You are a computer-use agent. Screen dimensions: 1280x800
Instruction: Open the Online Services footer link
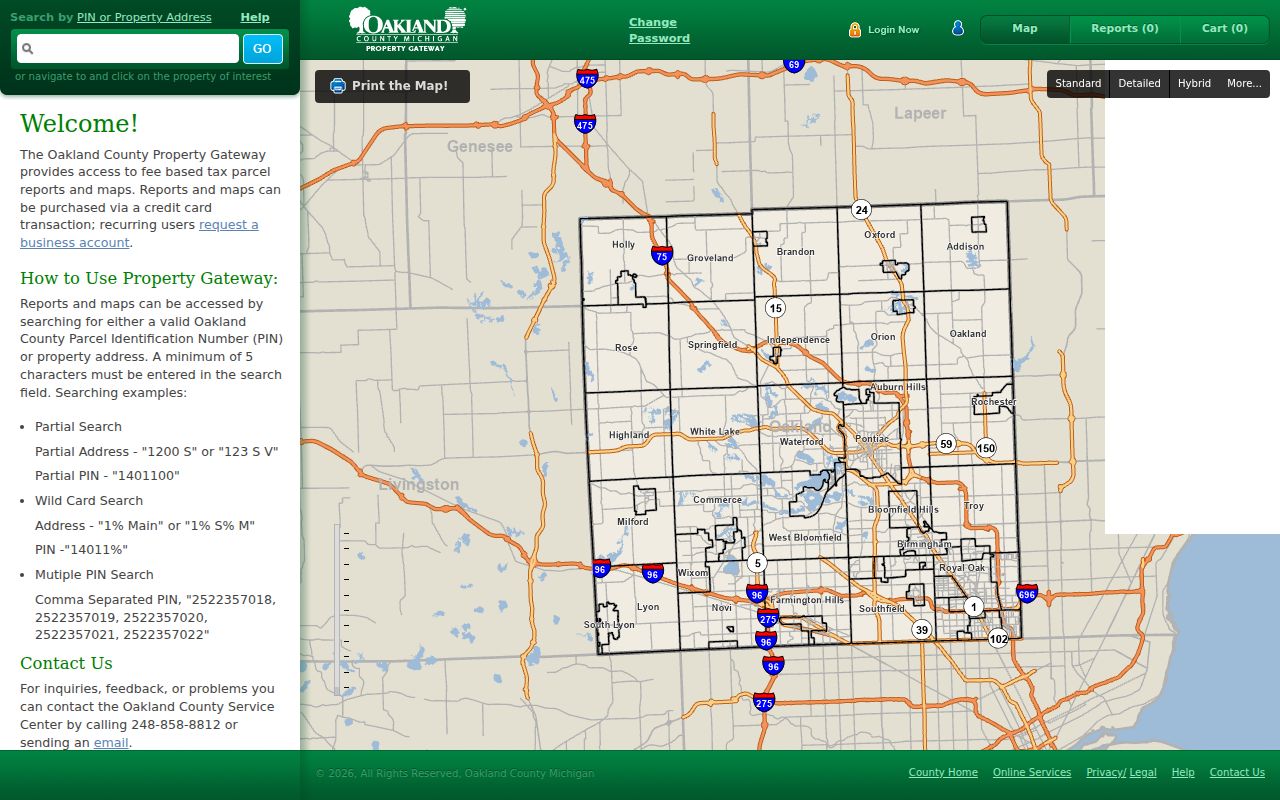point(1032,773)
